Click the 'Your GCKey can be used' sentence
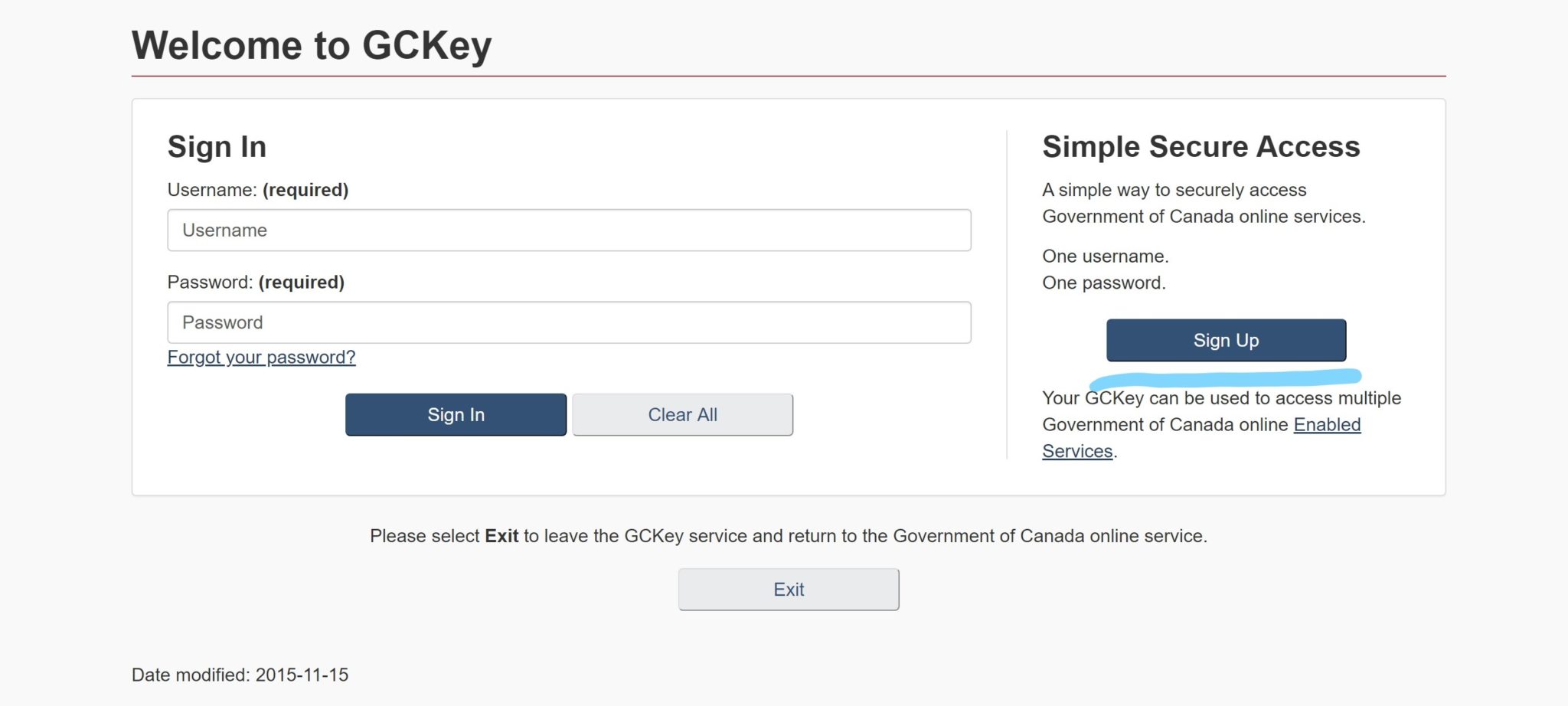Image resolution: width=1568 pixels, height=706 pixels. click(1221, 399)
